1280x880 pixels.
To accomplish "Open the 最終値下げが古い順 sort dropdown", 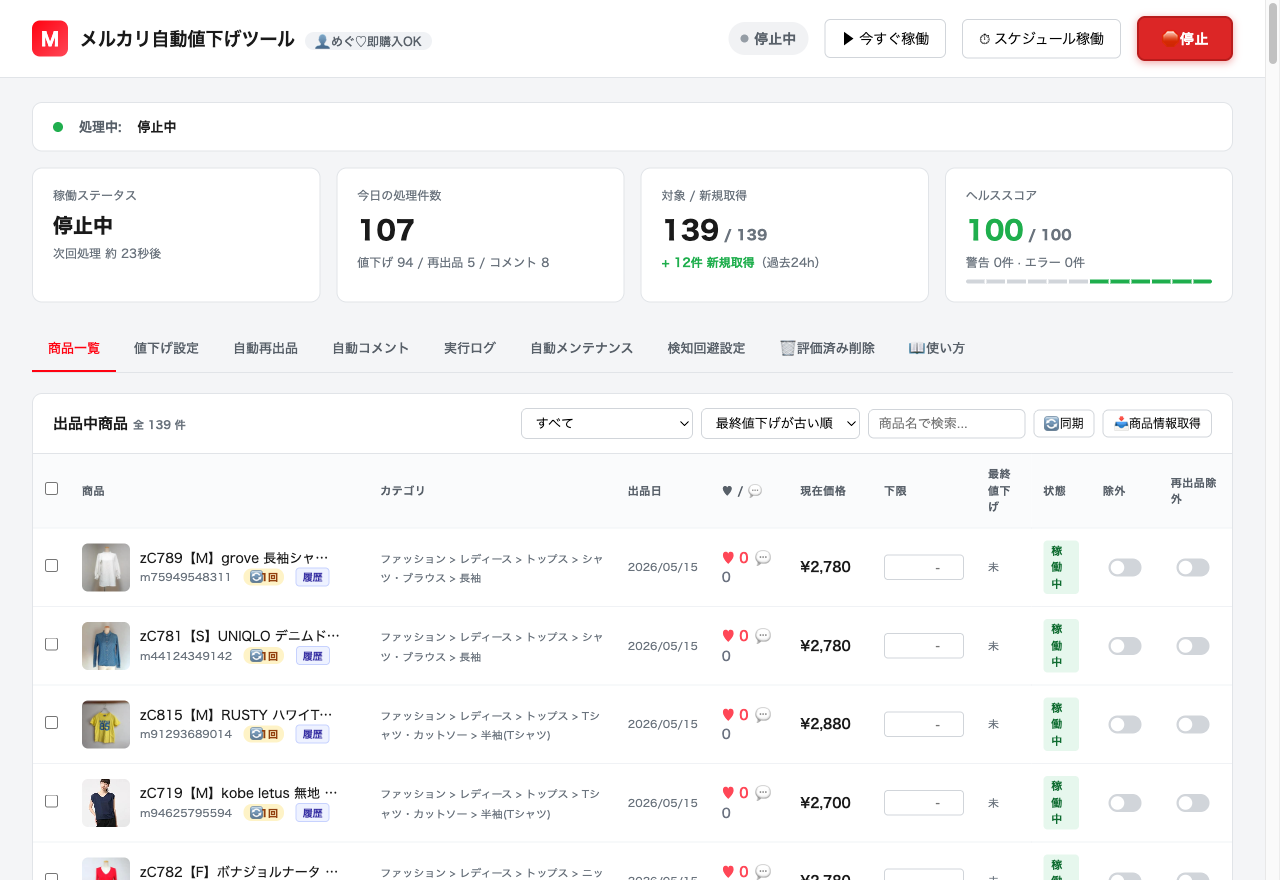I will [x=781, y=423].
